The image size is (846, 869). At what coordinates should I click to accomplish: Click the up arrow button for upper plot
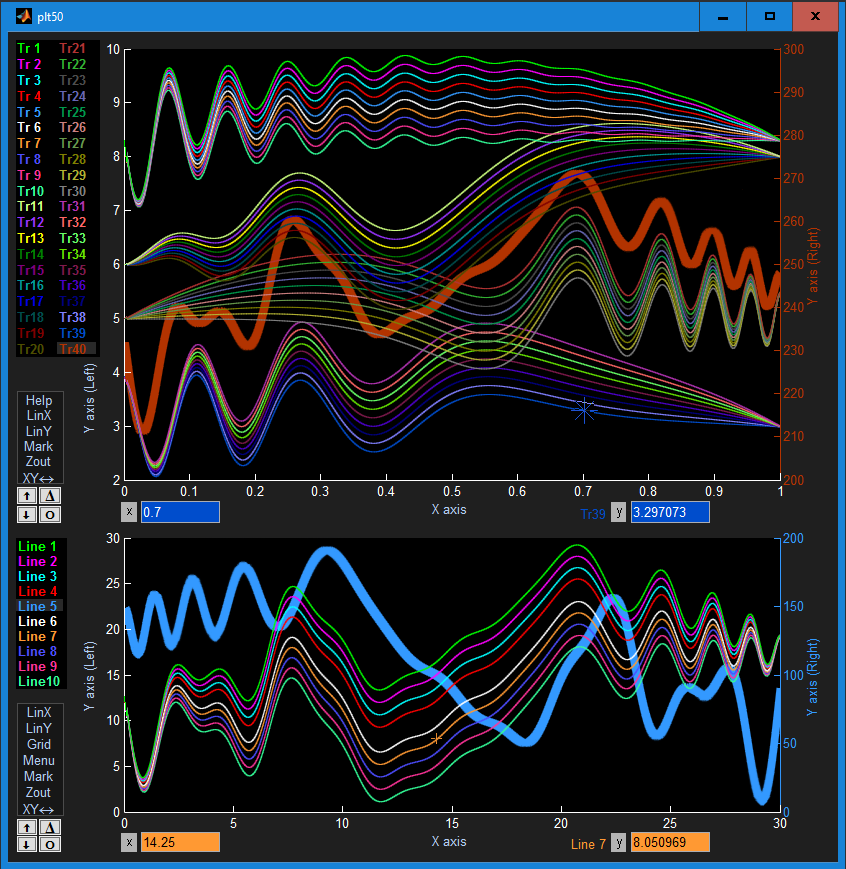click(27, 495)
